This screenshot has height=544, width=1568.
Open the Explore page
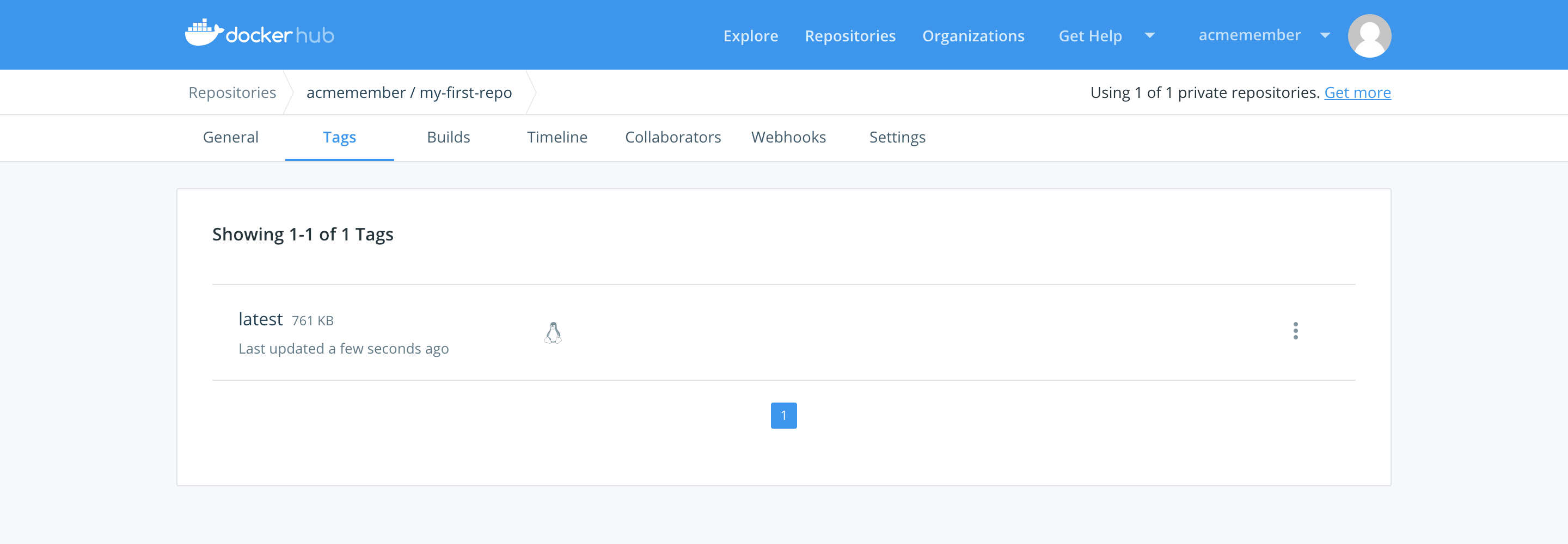click(750, 36)
